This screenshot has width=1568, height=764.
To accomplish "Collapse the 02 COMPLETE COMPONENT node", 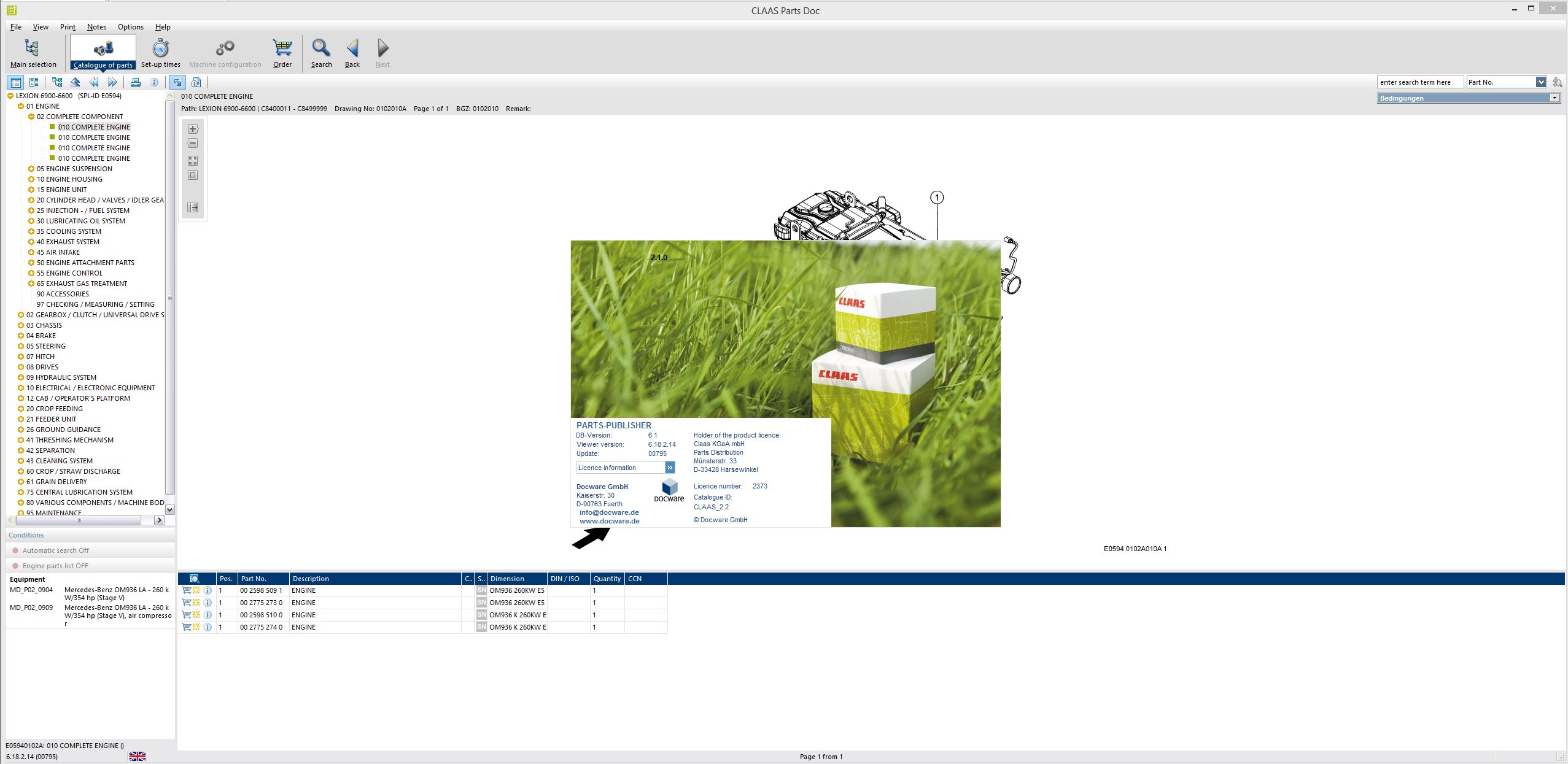I will [31, 117].
